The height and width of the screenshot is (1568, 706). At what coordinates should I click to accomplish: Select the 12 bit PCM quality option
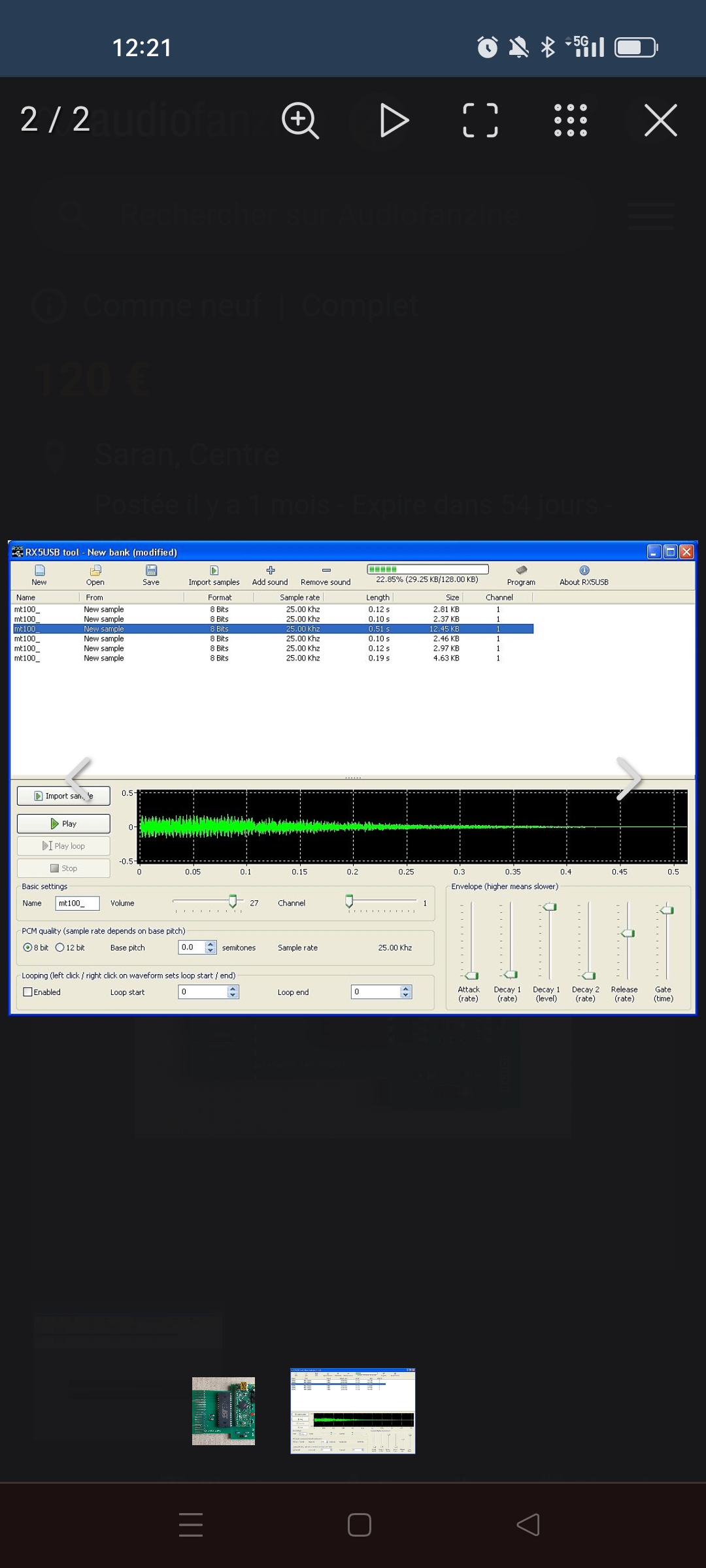pyautogui.click(x=60, y=947)
